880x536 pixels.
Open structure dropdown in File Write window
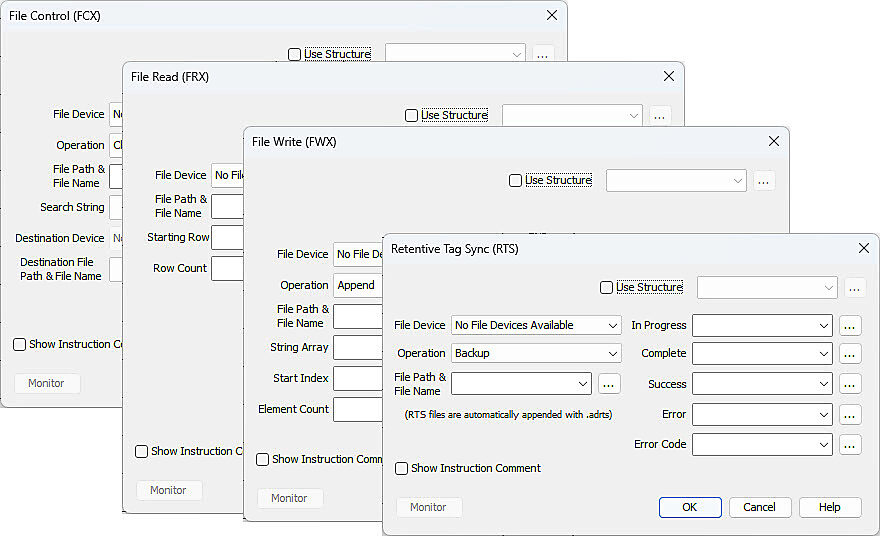coord(676,181)
